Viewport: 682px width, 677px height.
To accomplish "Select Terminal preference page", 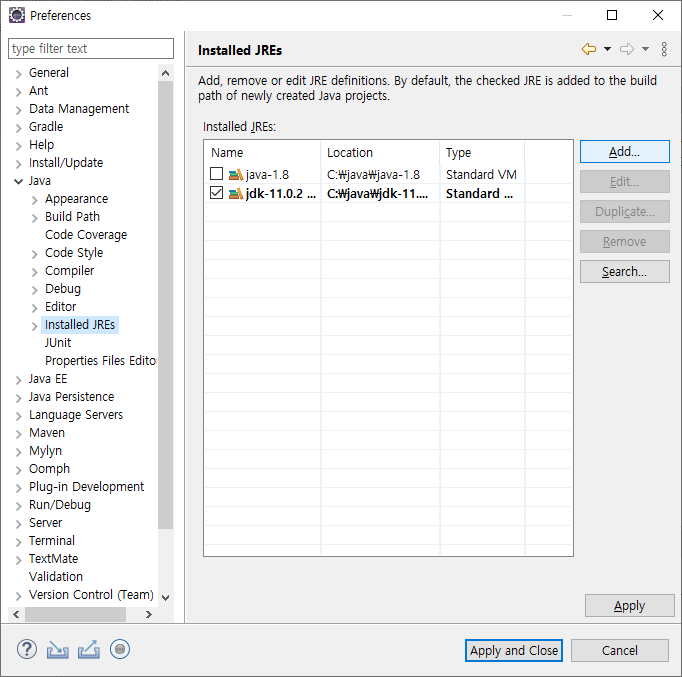I will 52,540.
